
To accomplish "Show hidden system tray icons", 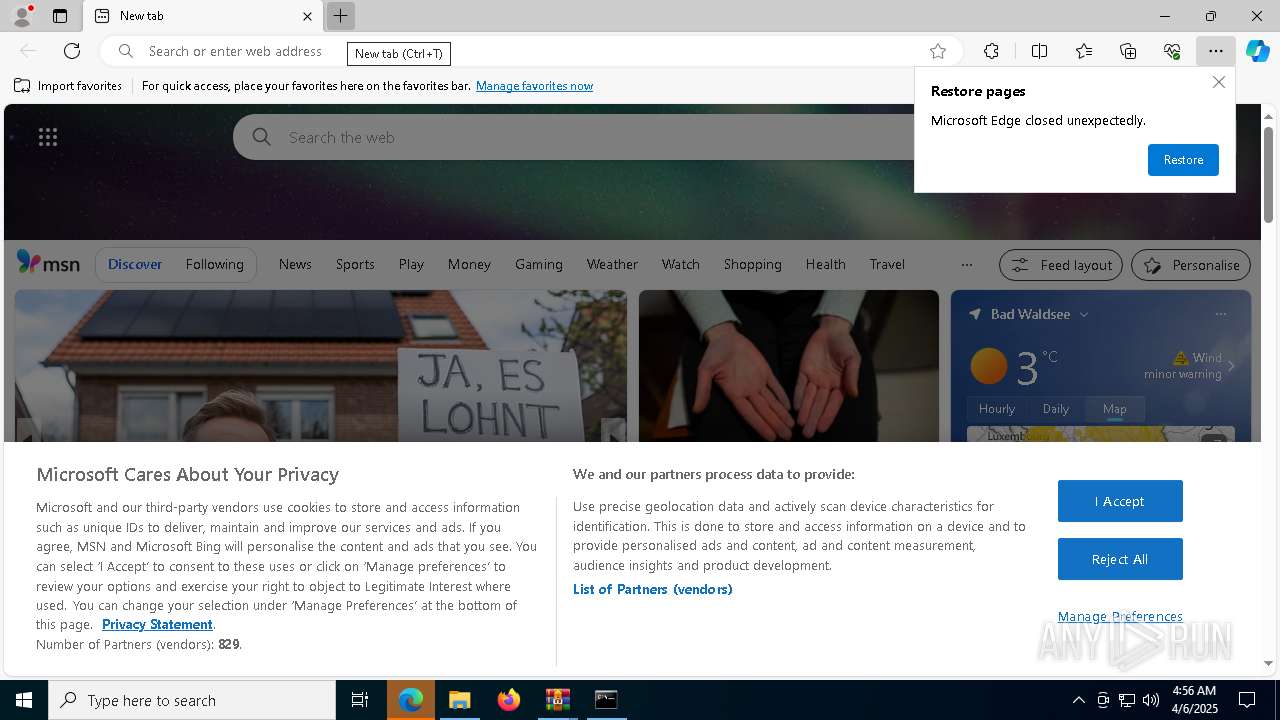I will pos(1078,700).
